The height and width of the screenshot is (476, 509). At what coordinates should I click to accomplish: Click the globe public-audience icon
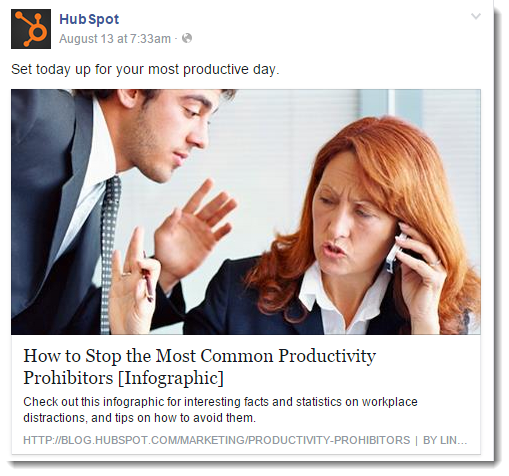pyautogui.click(x=187, y=38)
